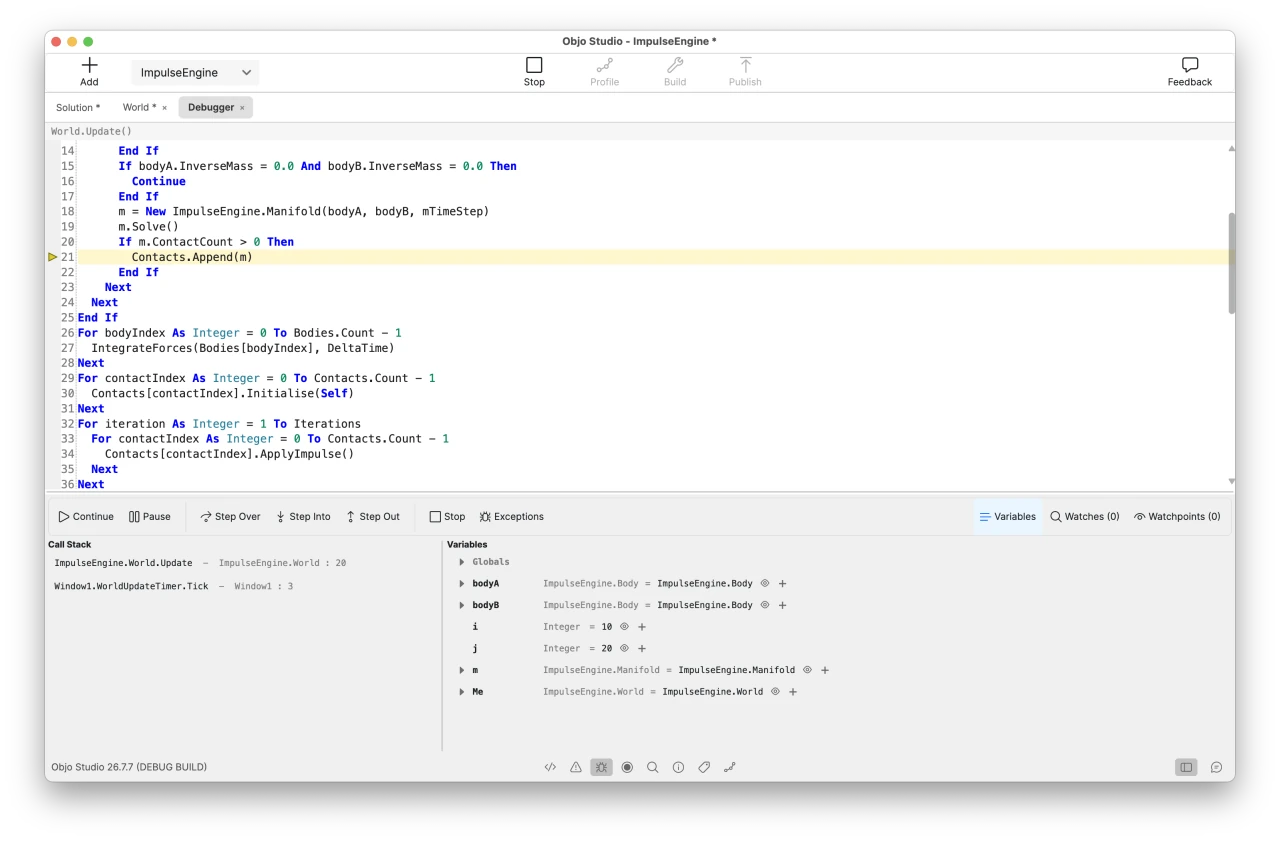Screen dimensions: 1280x841
Task: Close the World tab
Action: pyautogui.click(x=165, y=108)
